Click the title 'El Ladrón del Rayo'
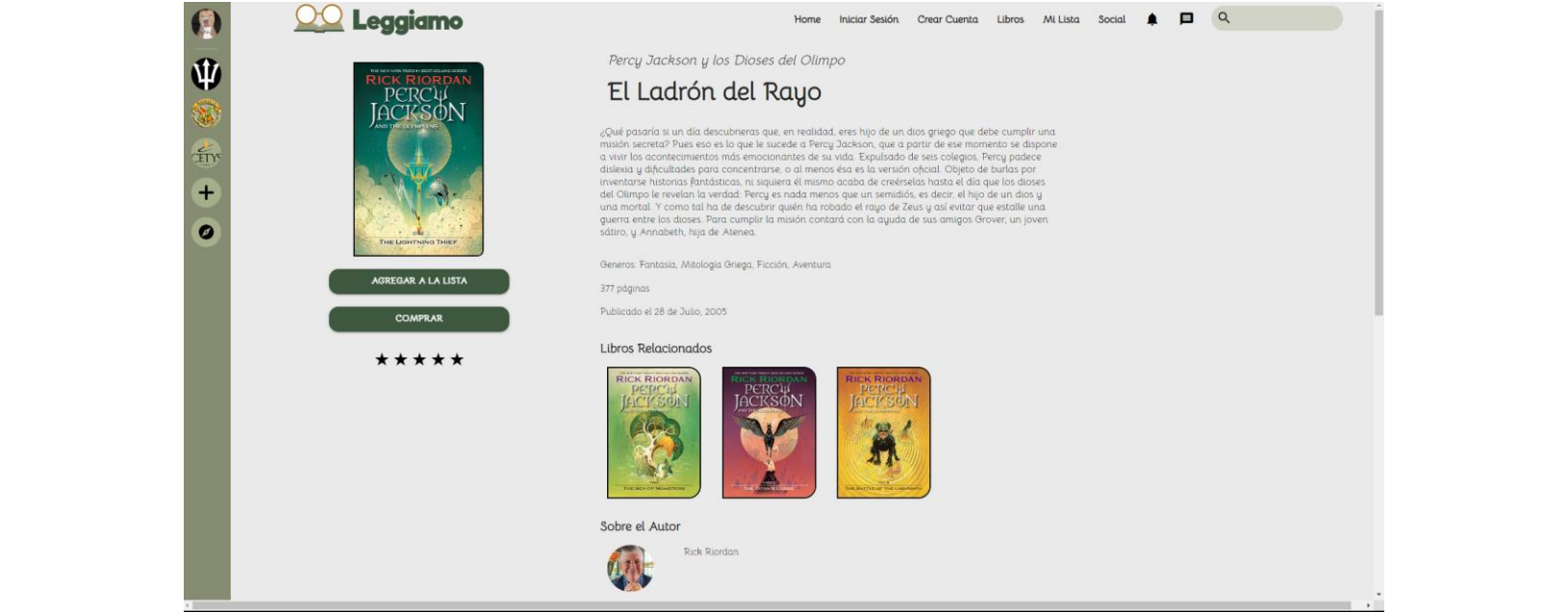The height and width of the screenshot is (612, 1568). coord(715,92)
